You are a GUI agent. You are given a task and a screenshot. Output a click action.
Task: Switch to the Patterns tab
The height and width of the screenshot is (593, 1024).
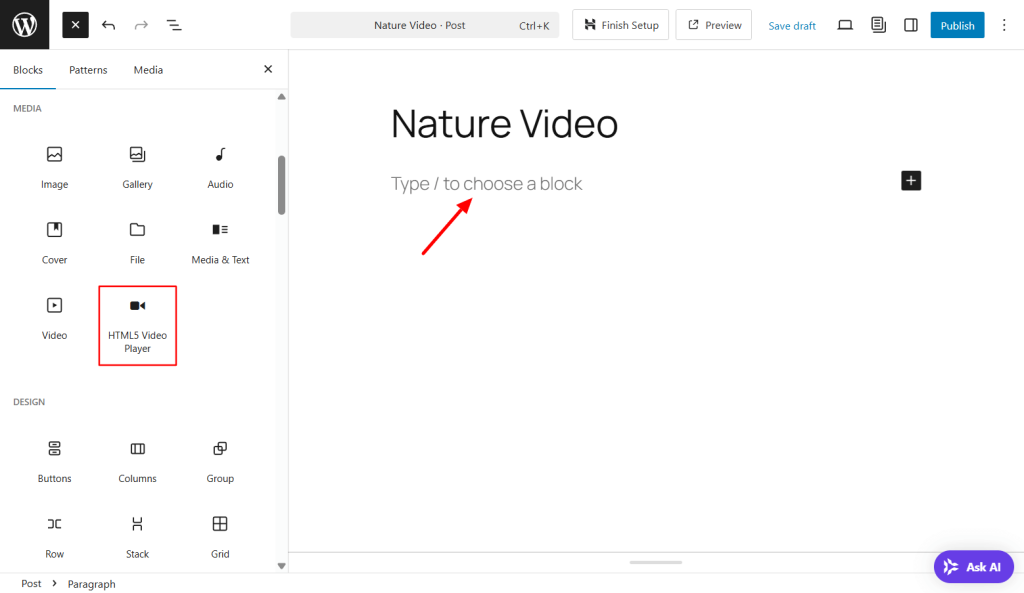[x=88, y=69]
